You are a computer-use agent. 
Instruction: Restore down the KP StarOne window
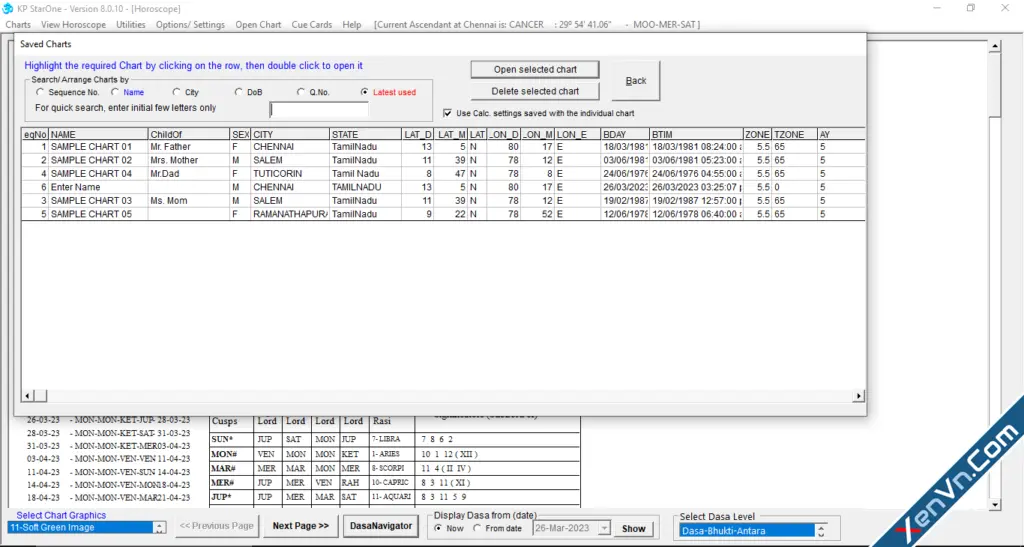click(x=970, y=8)
